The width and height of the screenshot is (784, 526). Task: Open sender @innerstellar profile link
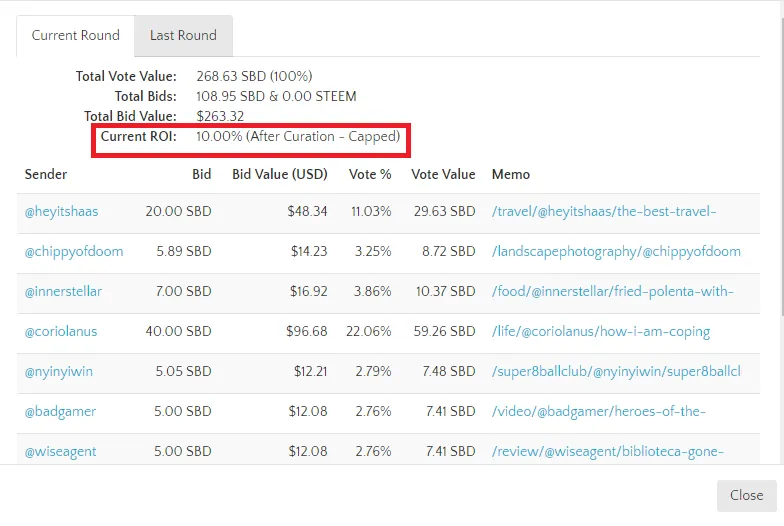coord(63,292)
